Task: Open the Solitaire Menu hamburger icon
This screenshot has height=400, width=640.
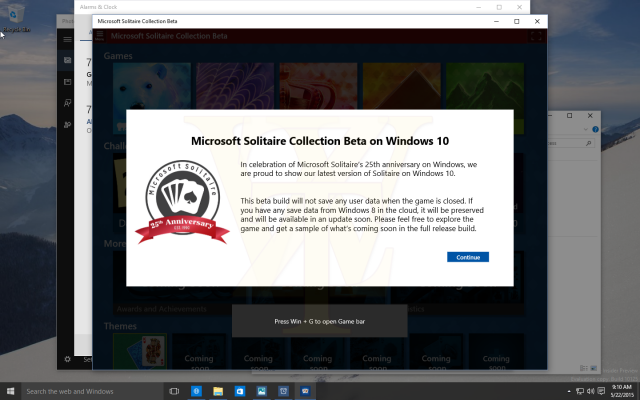Action: pos(100,36)
